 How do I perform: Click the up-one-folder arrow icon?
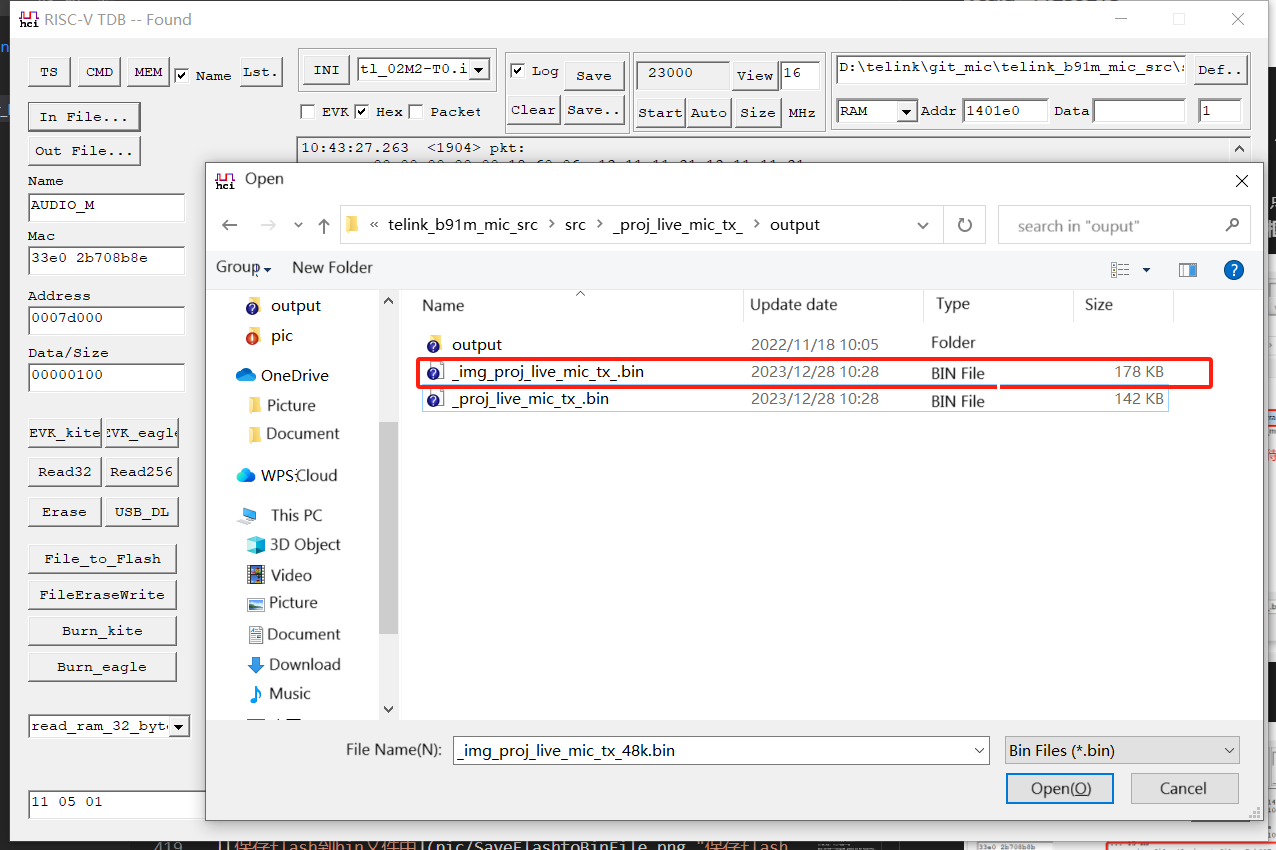pyautogui.click(x=322, y=225)
